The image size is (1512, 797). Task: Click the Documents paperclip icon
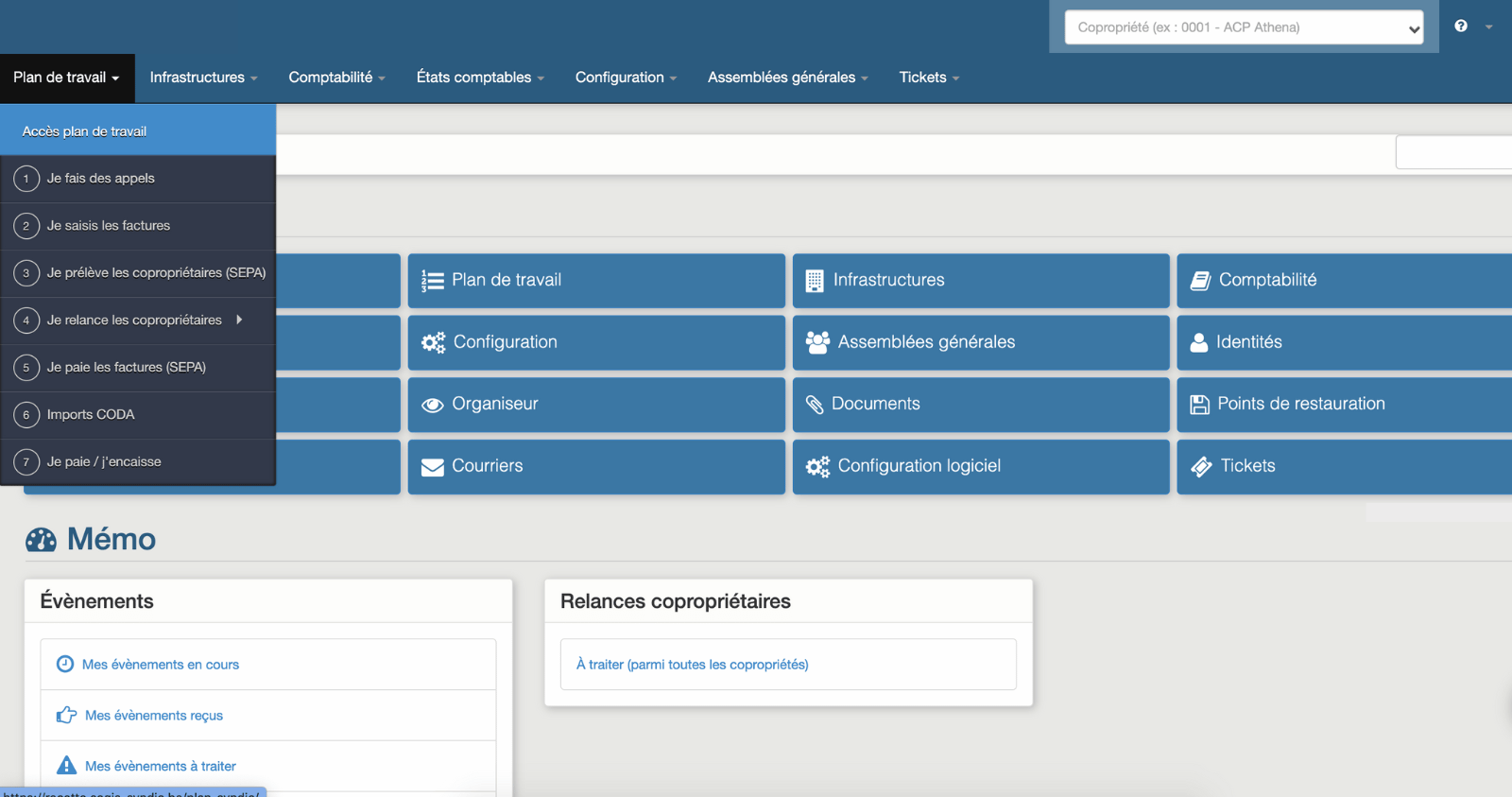[x=814, y=405]
